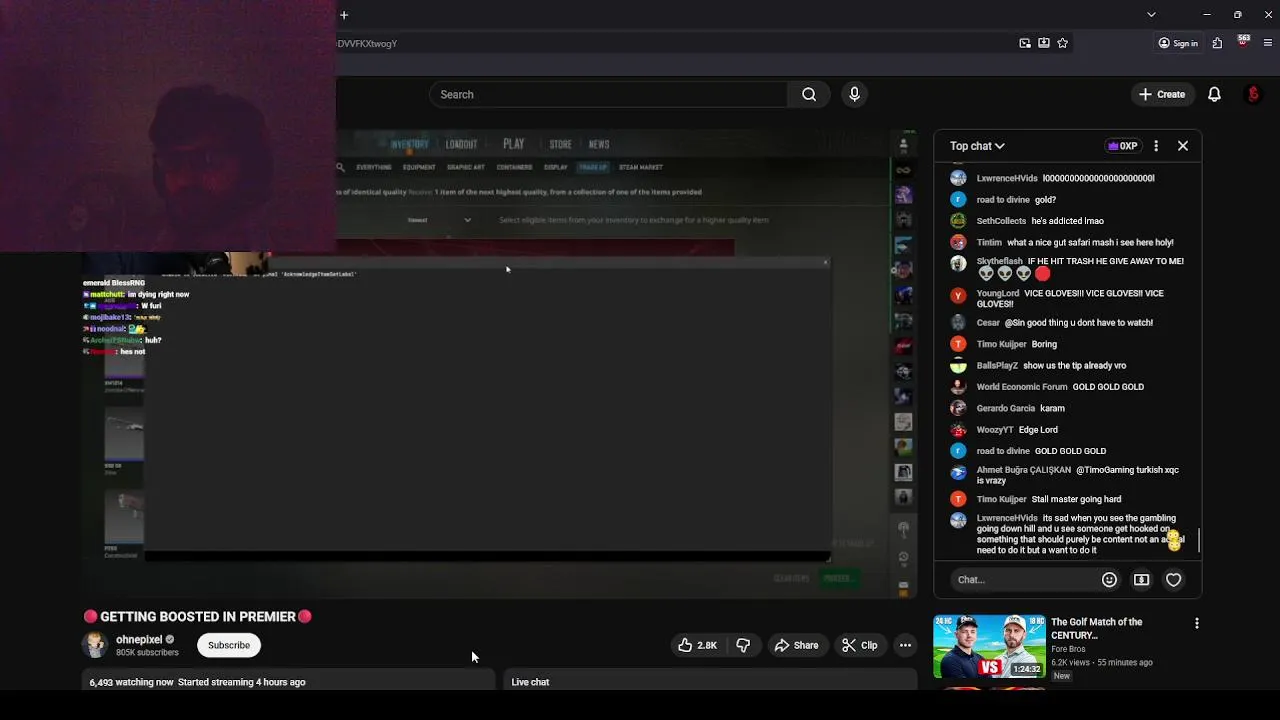Viewport: 1280px width, 720px height.
Task: Share the ohnepixel livestream
Action: tap(797, 645)
